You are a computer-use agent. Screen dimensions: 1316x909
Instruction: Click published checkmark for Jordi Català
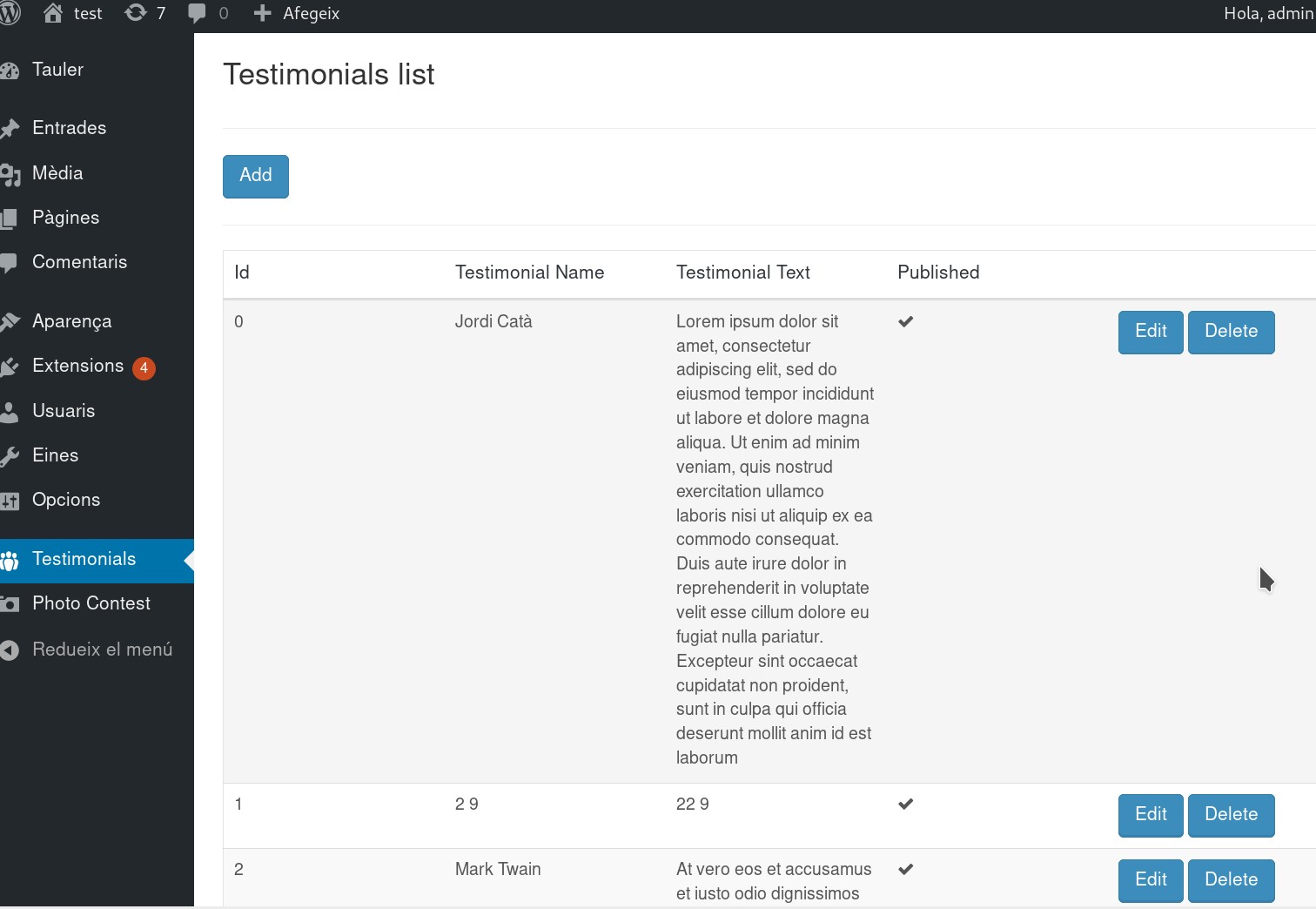[x=906, y=321]
